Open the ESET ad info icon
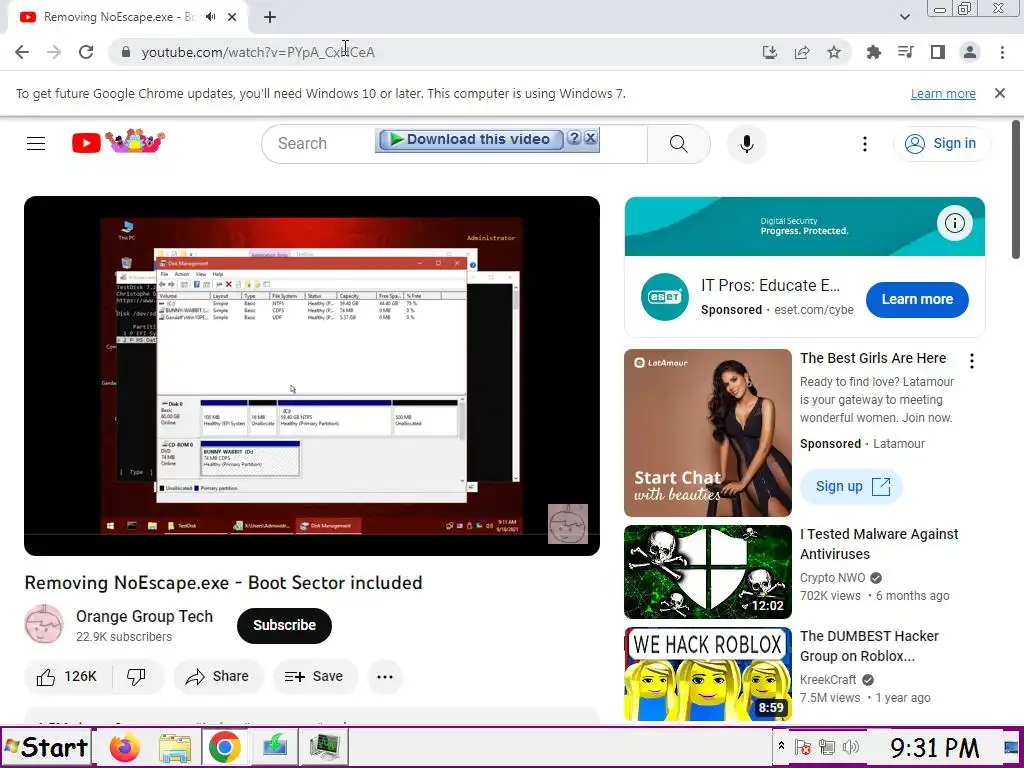Viewport: 1024px width, 768px height. tap(955, 223)
